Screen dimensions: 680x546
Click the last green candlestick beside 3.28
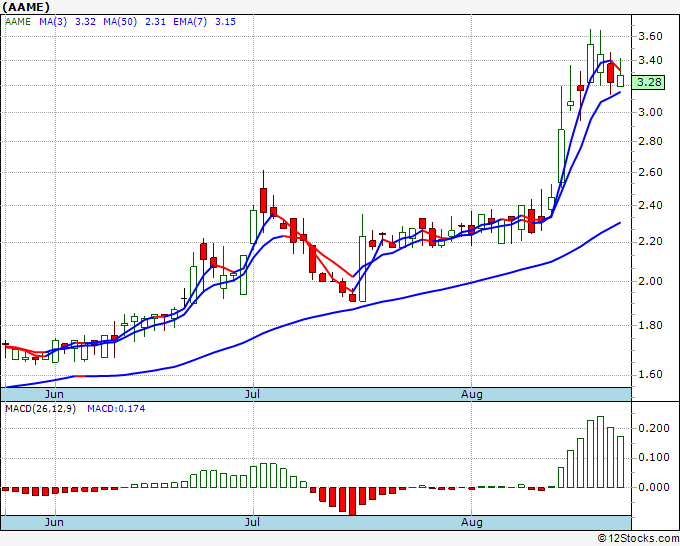click(x=621, y=81)
